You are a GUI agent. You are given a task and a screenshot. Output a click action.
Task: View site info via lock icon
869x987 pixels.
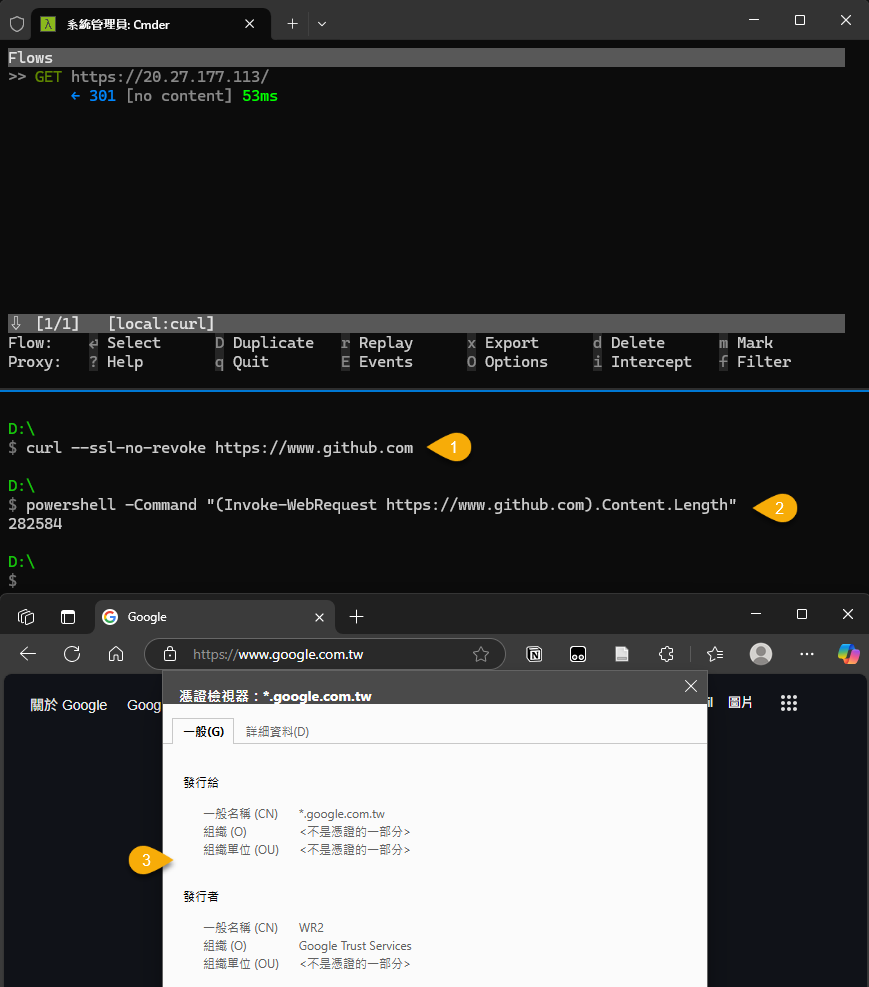click(x=170, y=654)
